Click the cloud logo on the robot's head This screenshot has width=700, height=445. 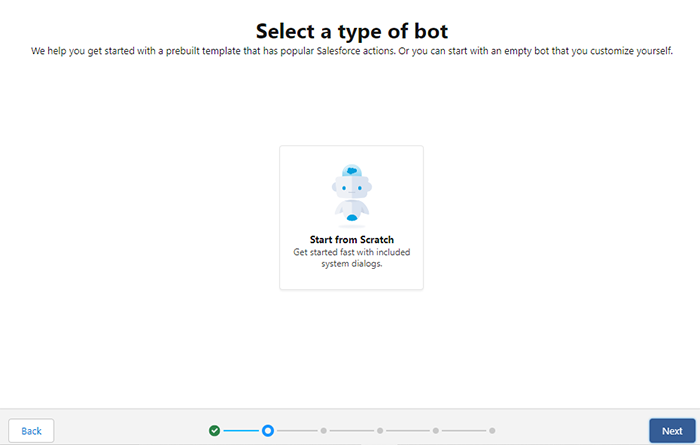(x=351, y=172)
